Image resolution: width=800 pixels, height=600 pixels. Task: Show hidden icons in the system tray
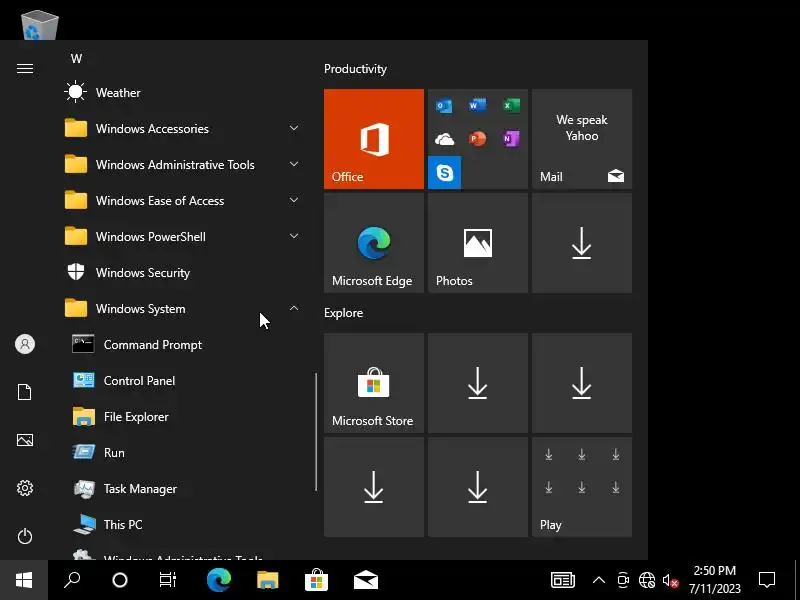coord(598,580)
